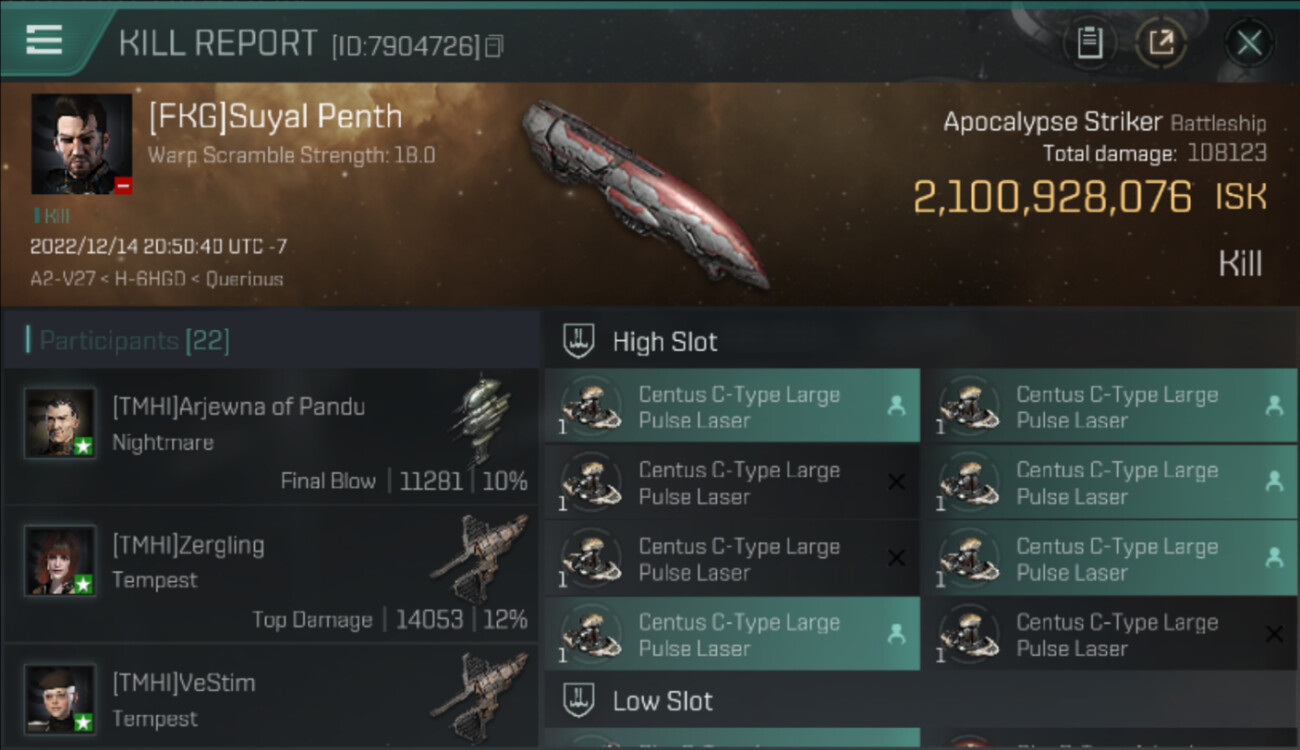Click Zergling's Tempest ship icon
This screenshot has width=1300, height=750.
coord(480,560)
